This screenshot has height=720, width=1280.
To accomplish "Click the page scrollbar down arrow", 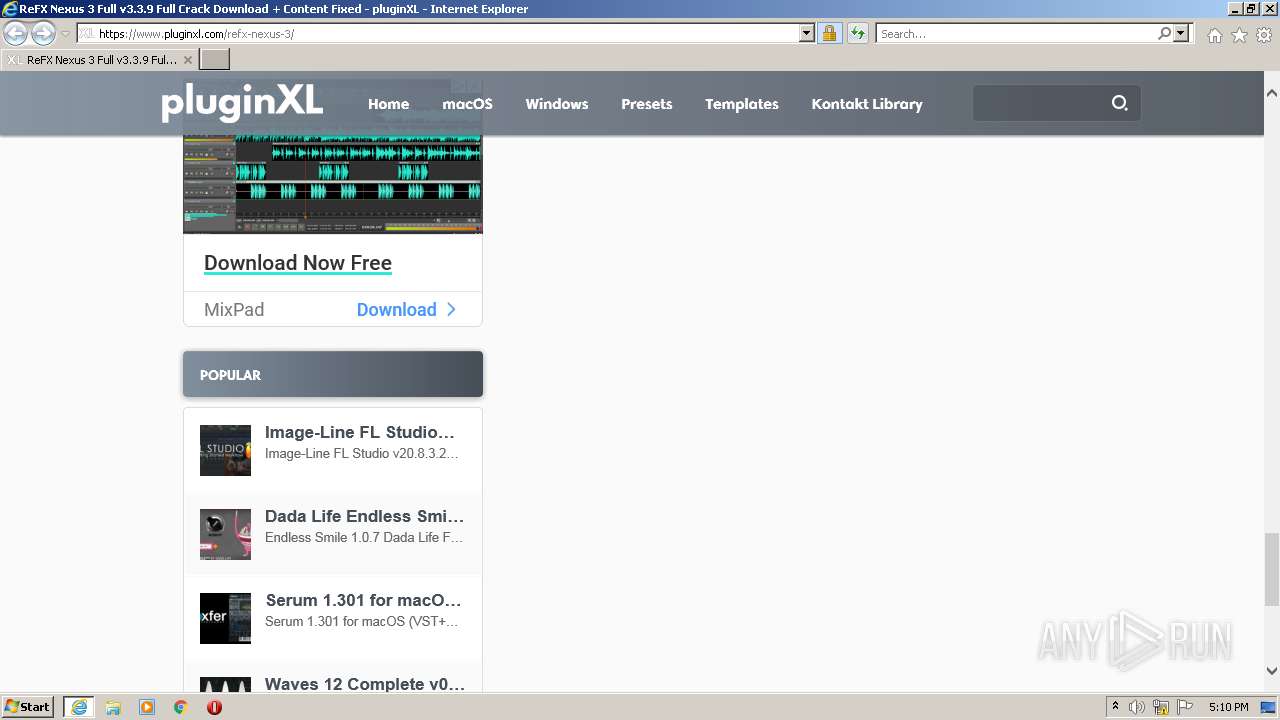I will point(1271,672).
